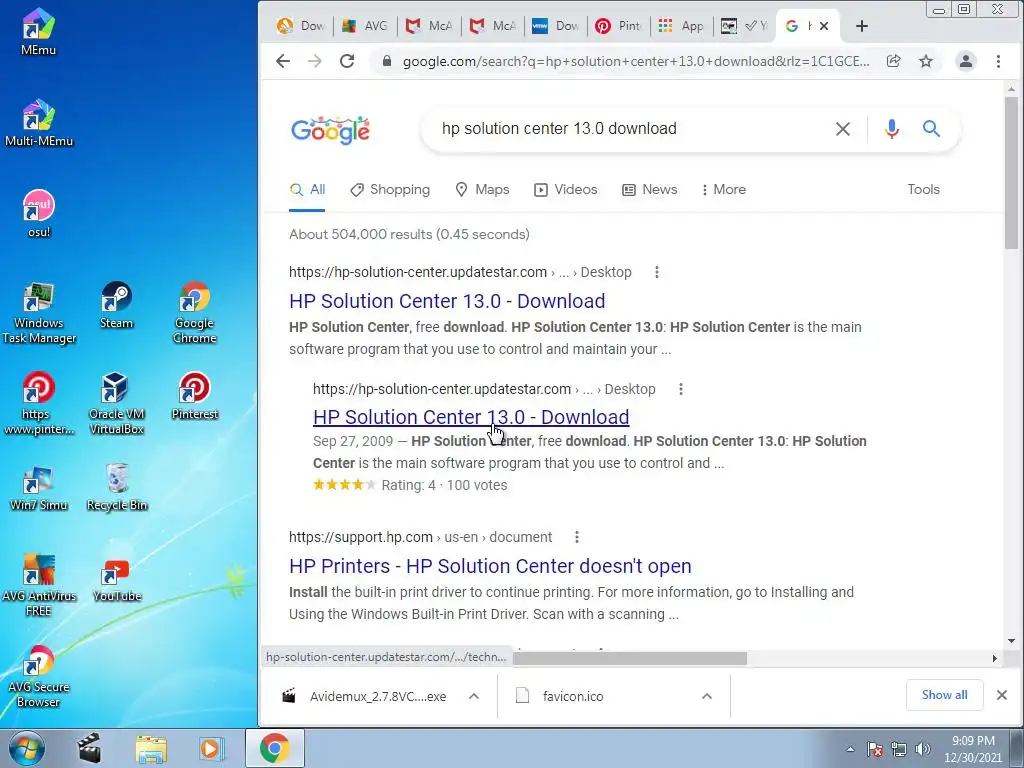
Task: Clear the Google search box with X
Action: (842, 129)
